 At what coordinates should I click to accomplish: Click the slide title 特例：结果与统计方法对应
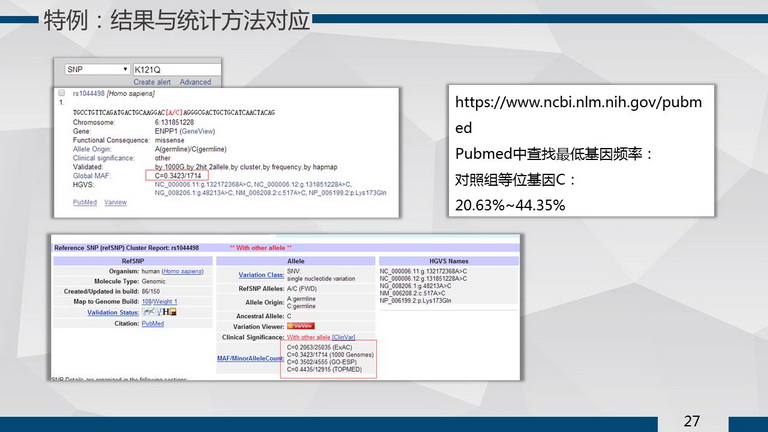(177, 21)
